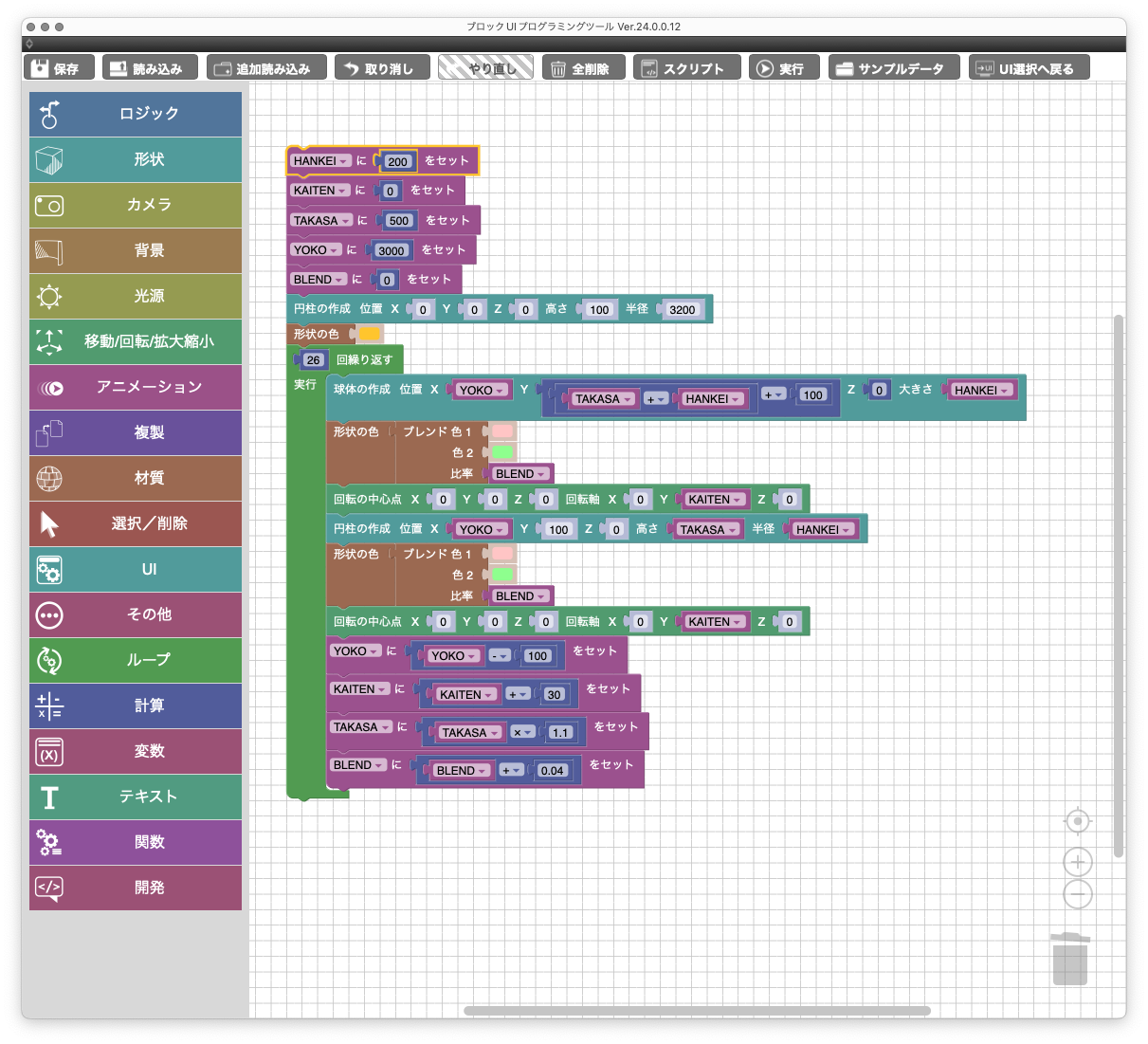Click the 全削除 delete all button
1148x1044 pixels.
[x=582, y=68]
